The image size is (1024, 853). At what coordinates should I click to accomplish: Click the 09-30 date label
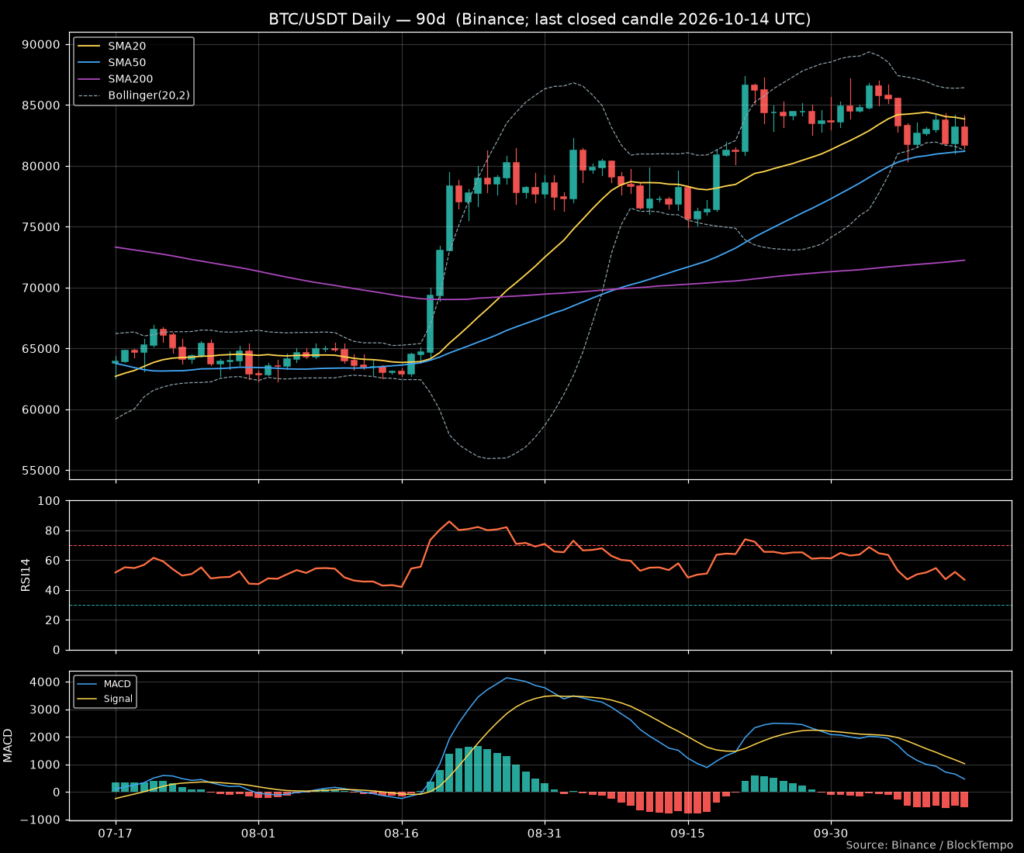tap(831, 833)
